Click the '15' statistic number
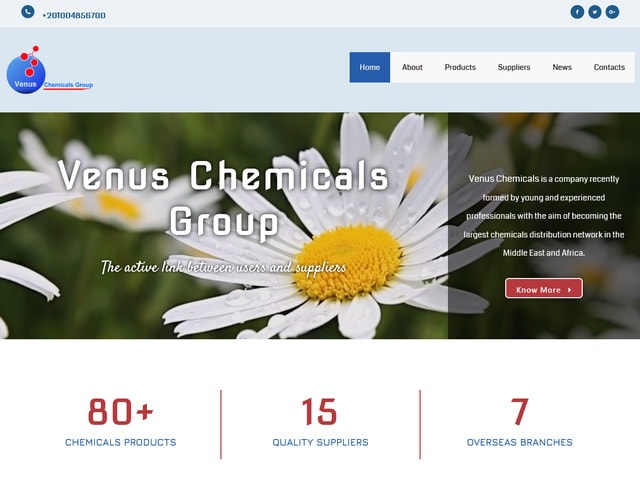The height and width of the screenshot is (480, 640). coord(320,411)
